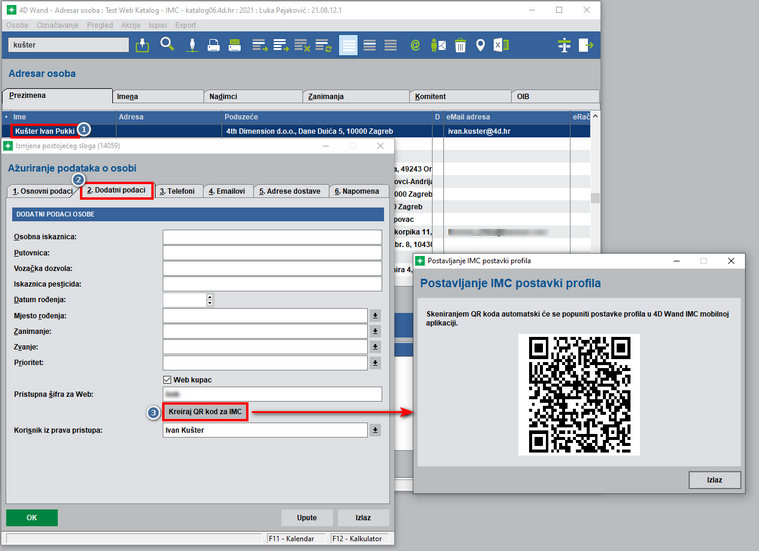Switch to the Zanimanja tab
The width and height of the screenshot is (759, 551).
356,96
